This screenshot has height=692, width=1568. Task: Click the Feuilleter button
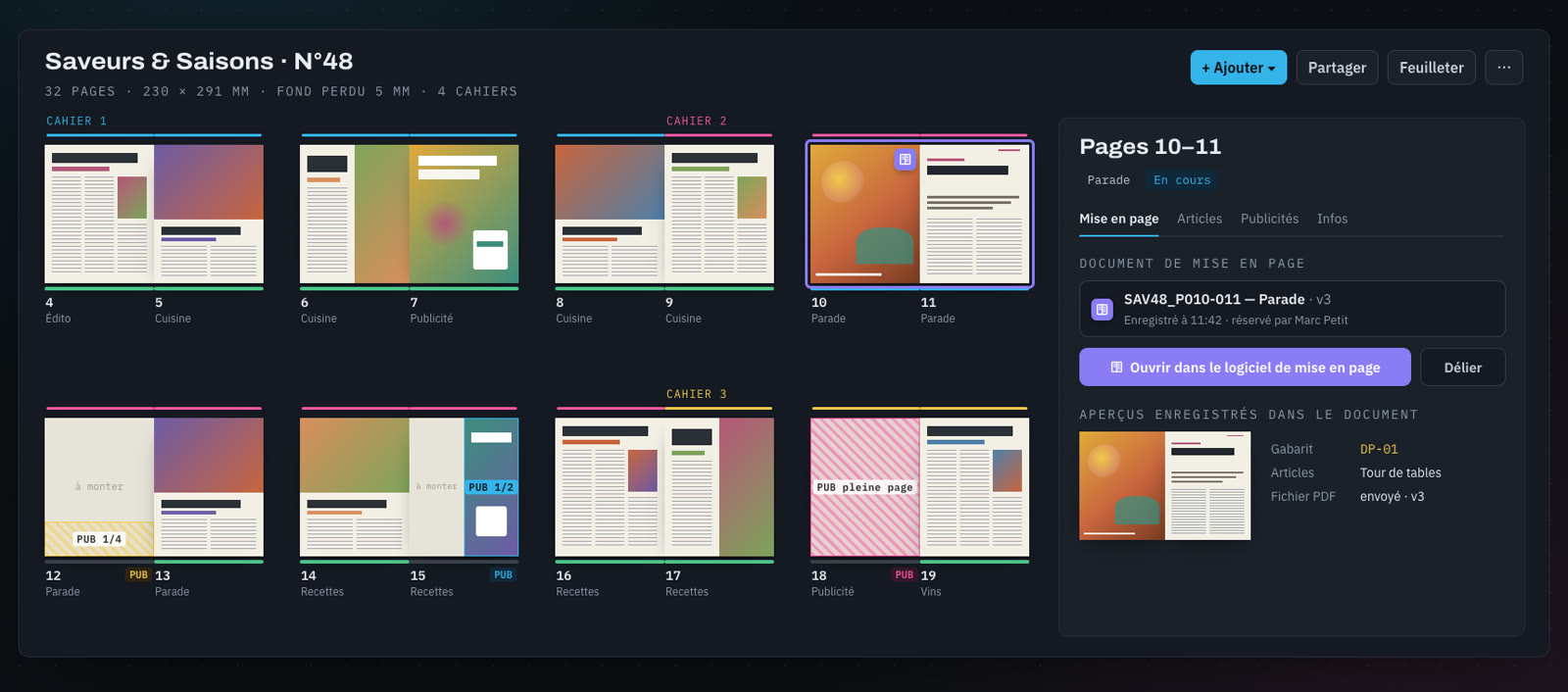1431,68
